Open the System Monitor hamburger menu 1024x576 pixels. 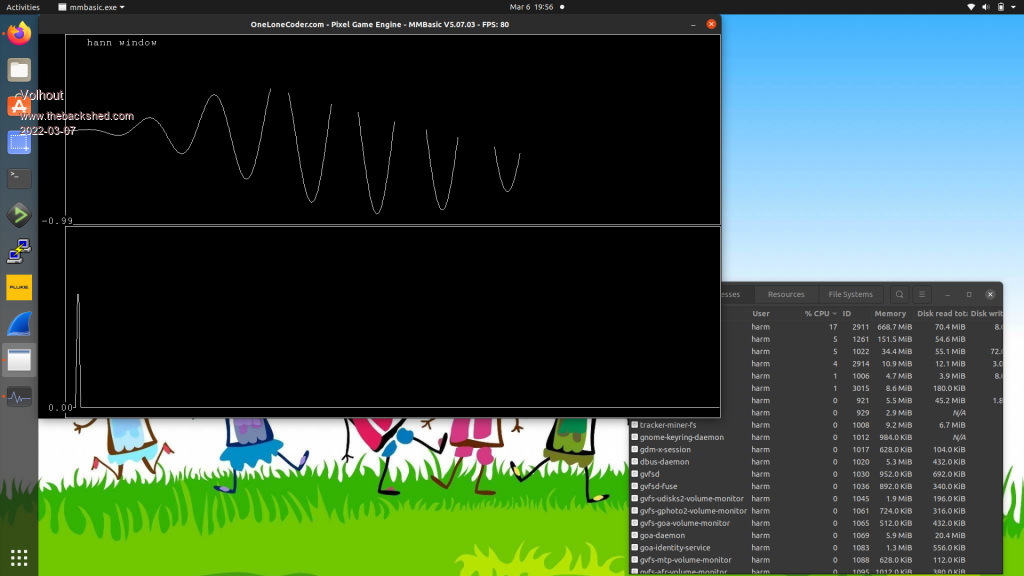click(x=922, y=295)
